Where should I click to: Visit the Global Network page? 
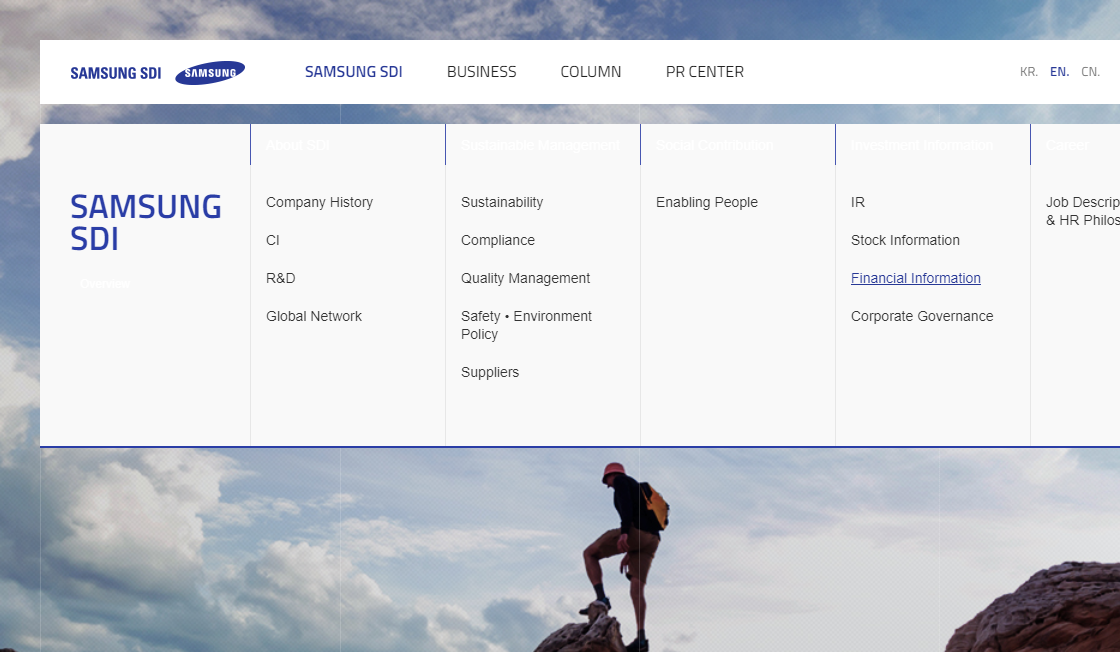click(313, 316)
